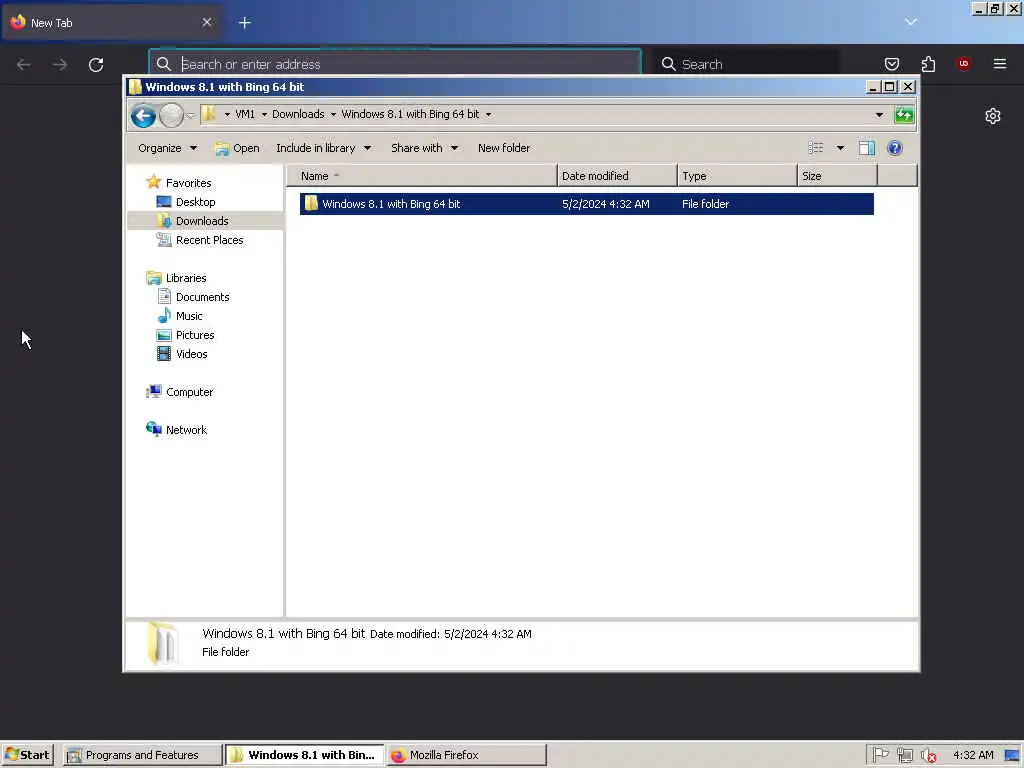Open the Organize menu
Image resolution: width=1024 pixels, height=768 pixels.
pyautogui.click(x=167, y=148)
